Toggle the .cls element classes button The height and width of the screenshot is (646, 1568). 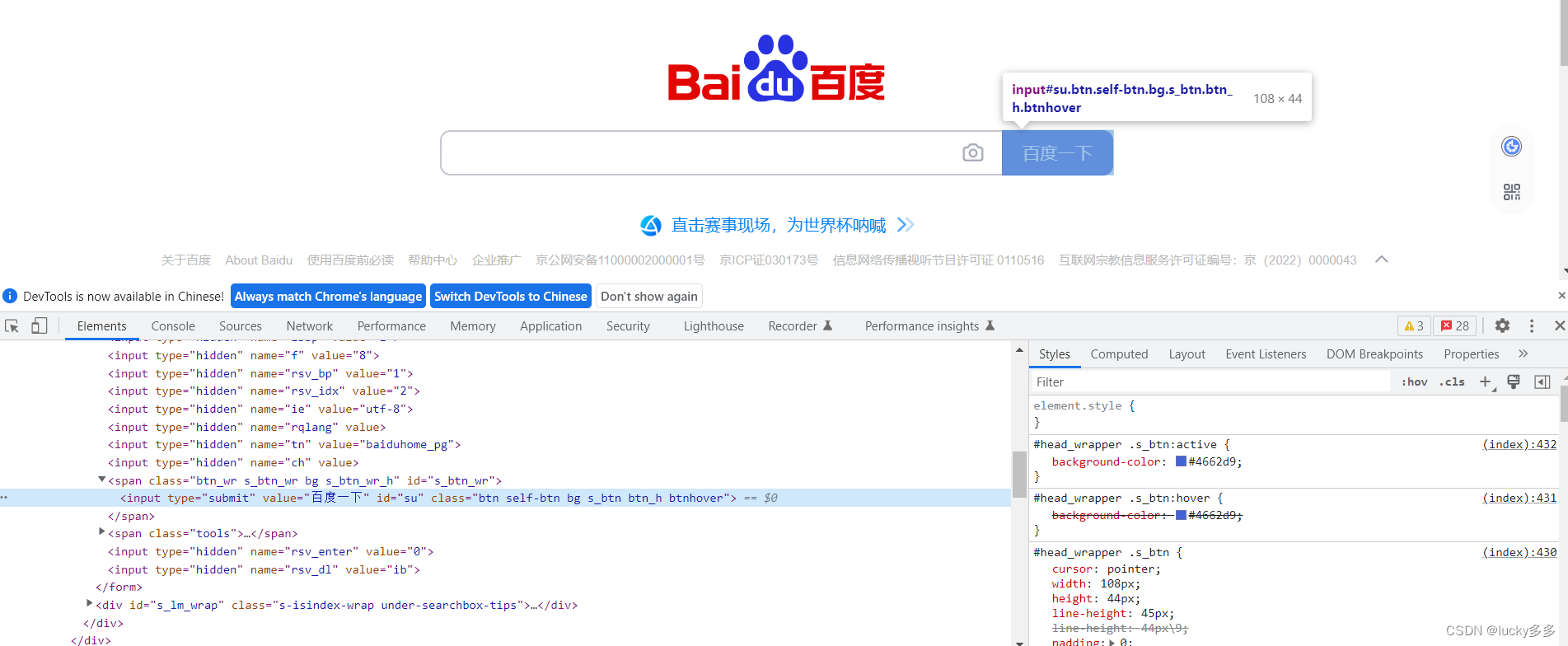pos(1452,382)
